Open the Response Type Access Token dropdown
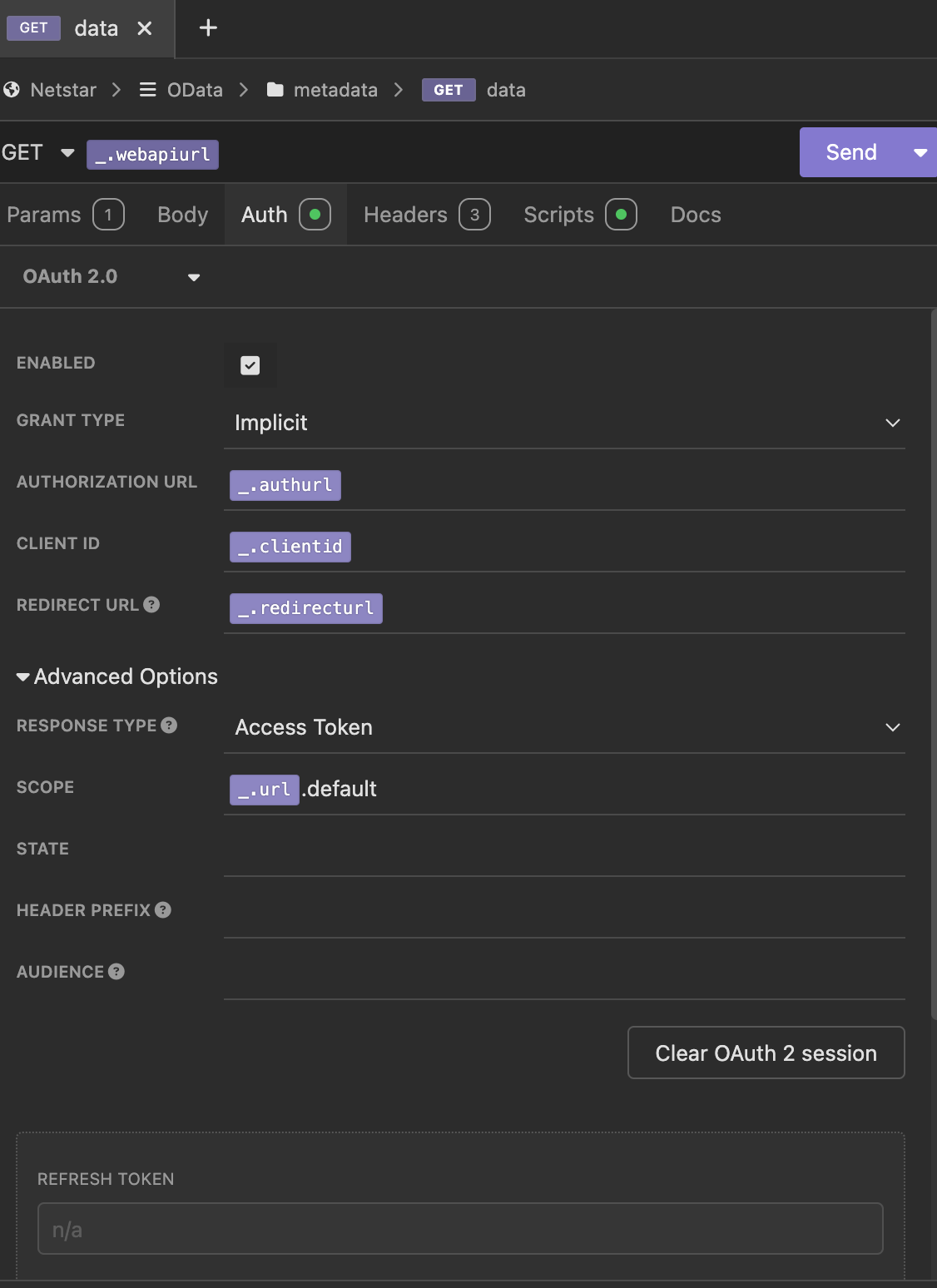Viewport: 937px width, 1288px height. point(564,727)
